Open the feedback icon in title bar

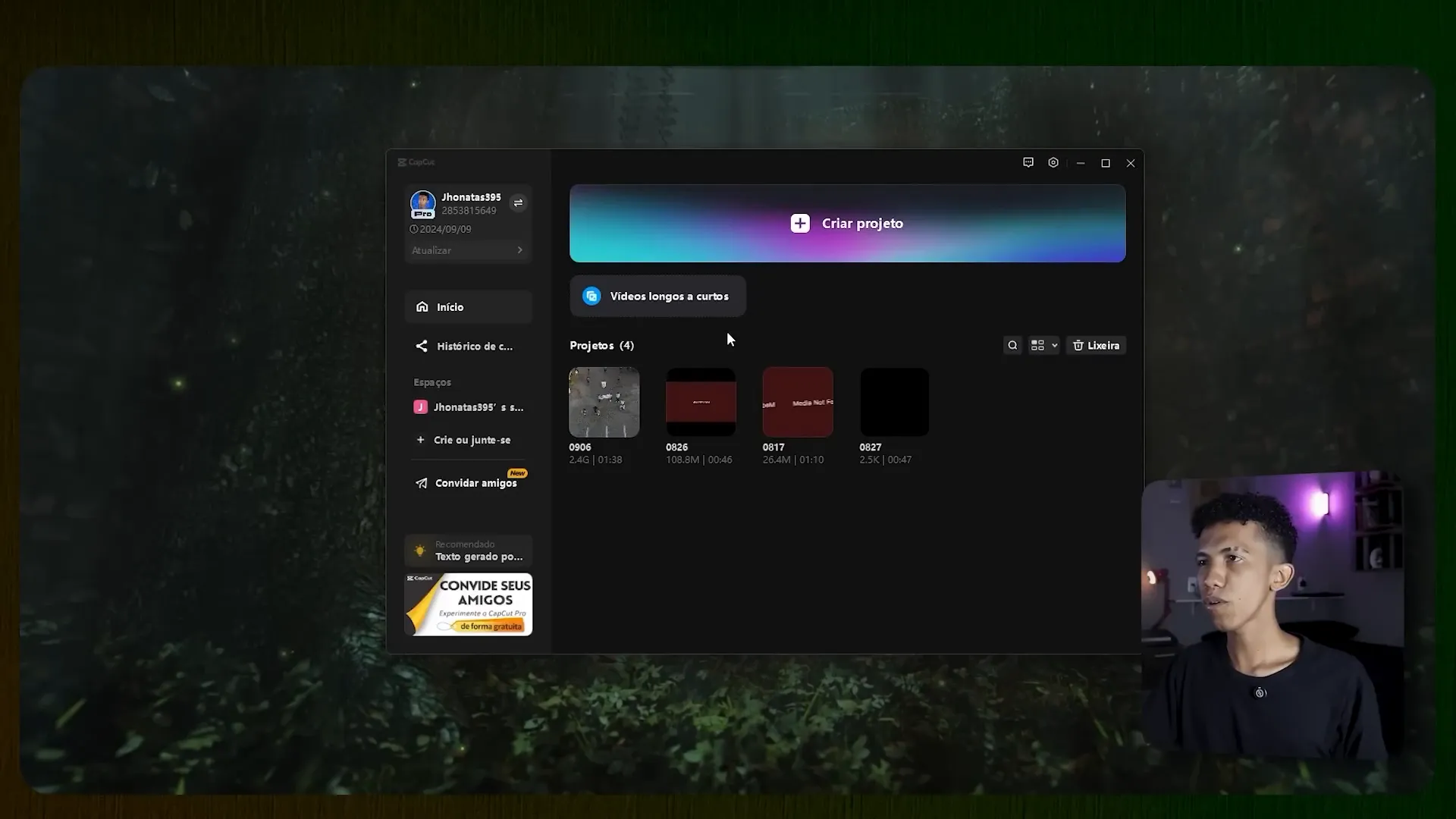click(x=1028, y=162)
